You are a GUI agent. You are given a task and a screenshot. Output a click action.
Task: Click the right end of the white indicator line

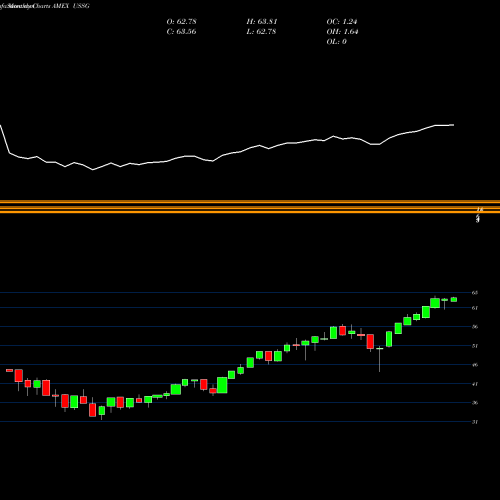click(453, 125)
